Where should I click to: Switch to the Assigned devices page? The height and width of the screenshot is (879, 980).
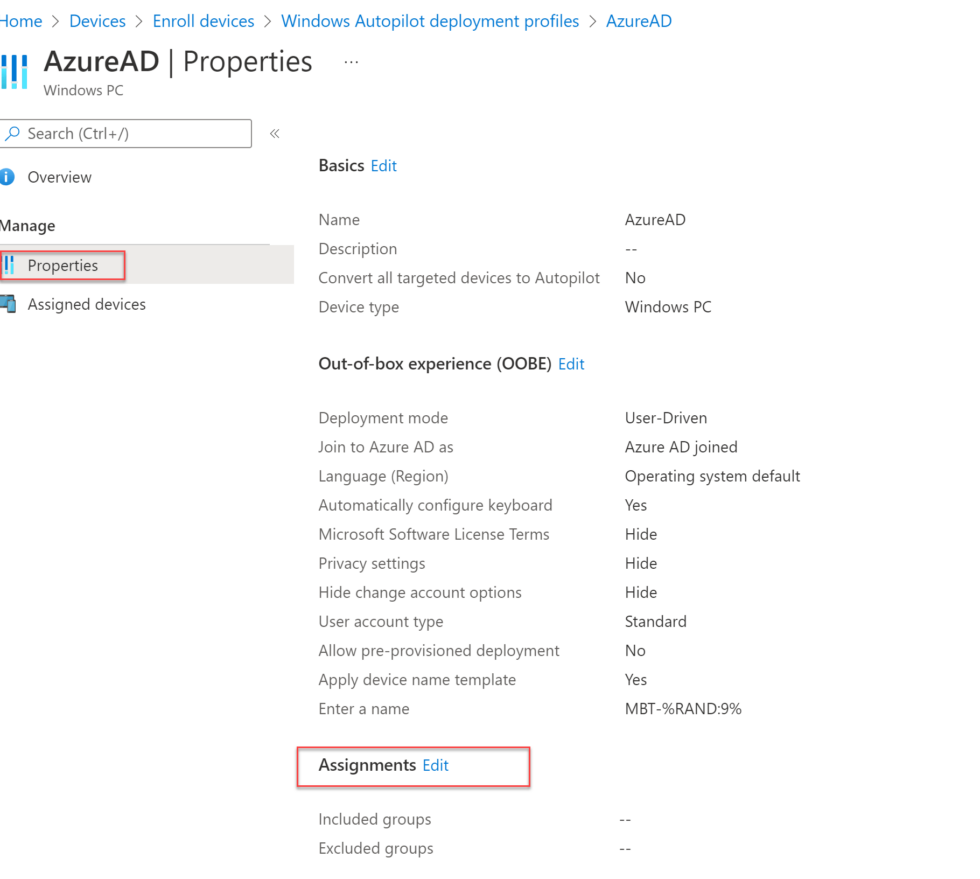[86, 304]
